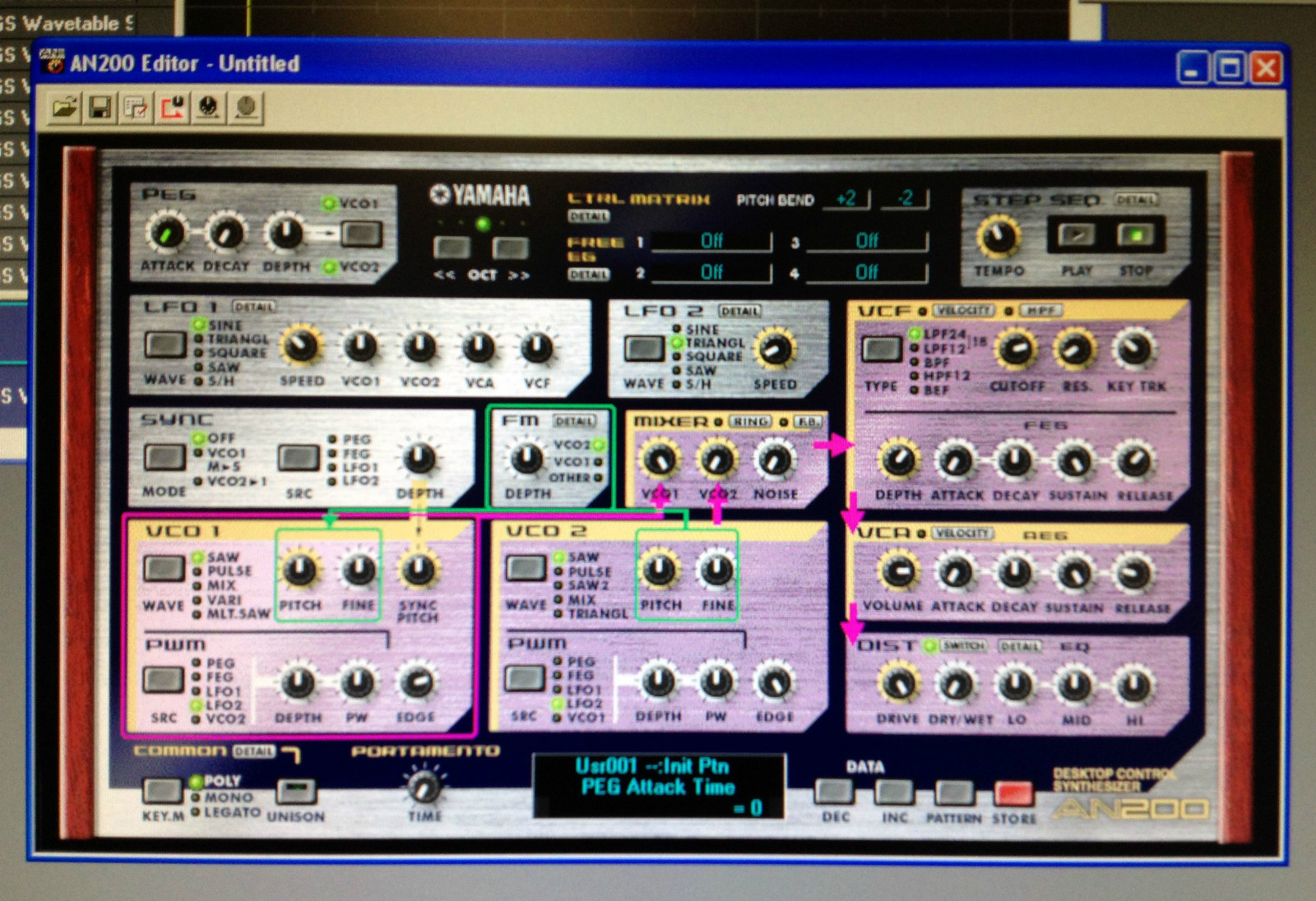Open the COMMON DETAIL panel
The image size is (1316, 901).
point(253,751)
